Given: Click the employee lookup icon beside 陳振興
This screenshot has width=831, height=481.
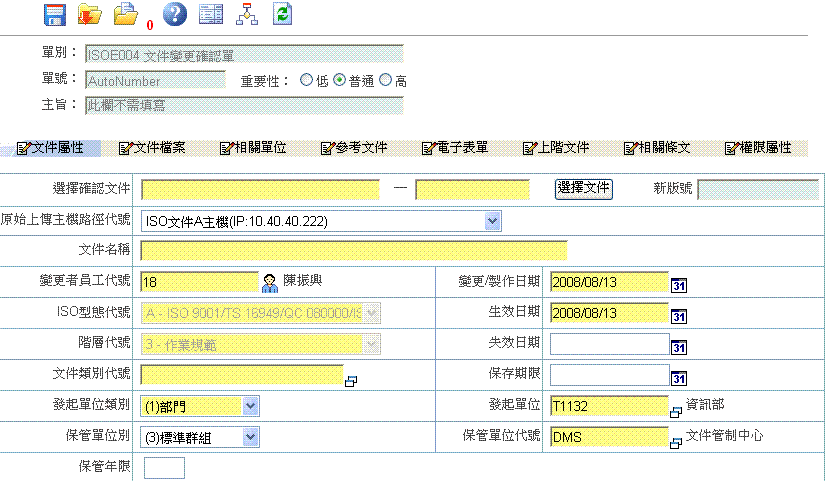Looking at the screenshot, I should tap(270, 283).
